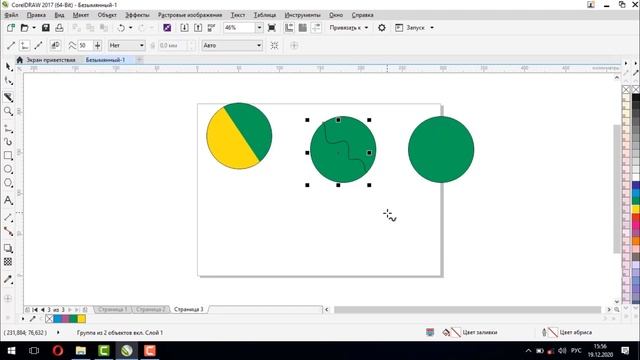This screenshot has height=360, width=640.
Task: Click Цвет заливки fill indicator
Action: click(x=470, y=332)
